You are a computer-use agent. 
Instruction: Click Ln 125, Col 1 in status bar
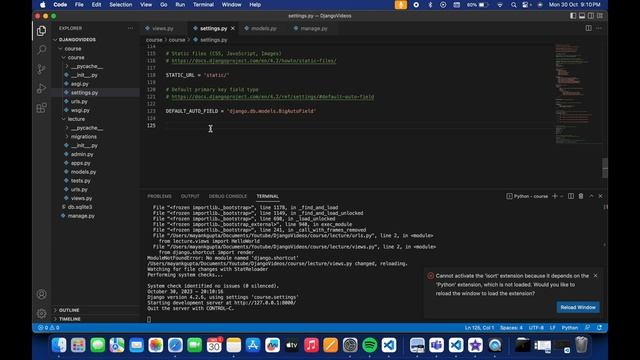tap(479, 328)
